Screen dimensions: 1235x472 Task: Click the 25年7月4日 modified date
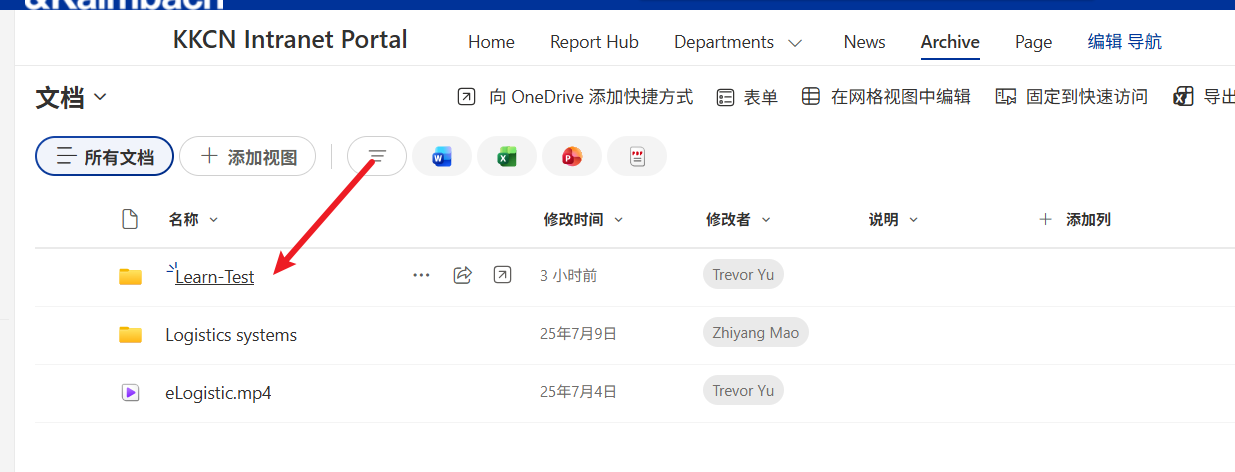[x=579, y=392]
